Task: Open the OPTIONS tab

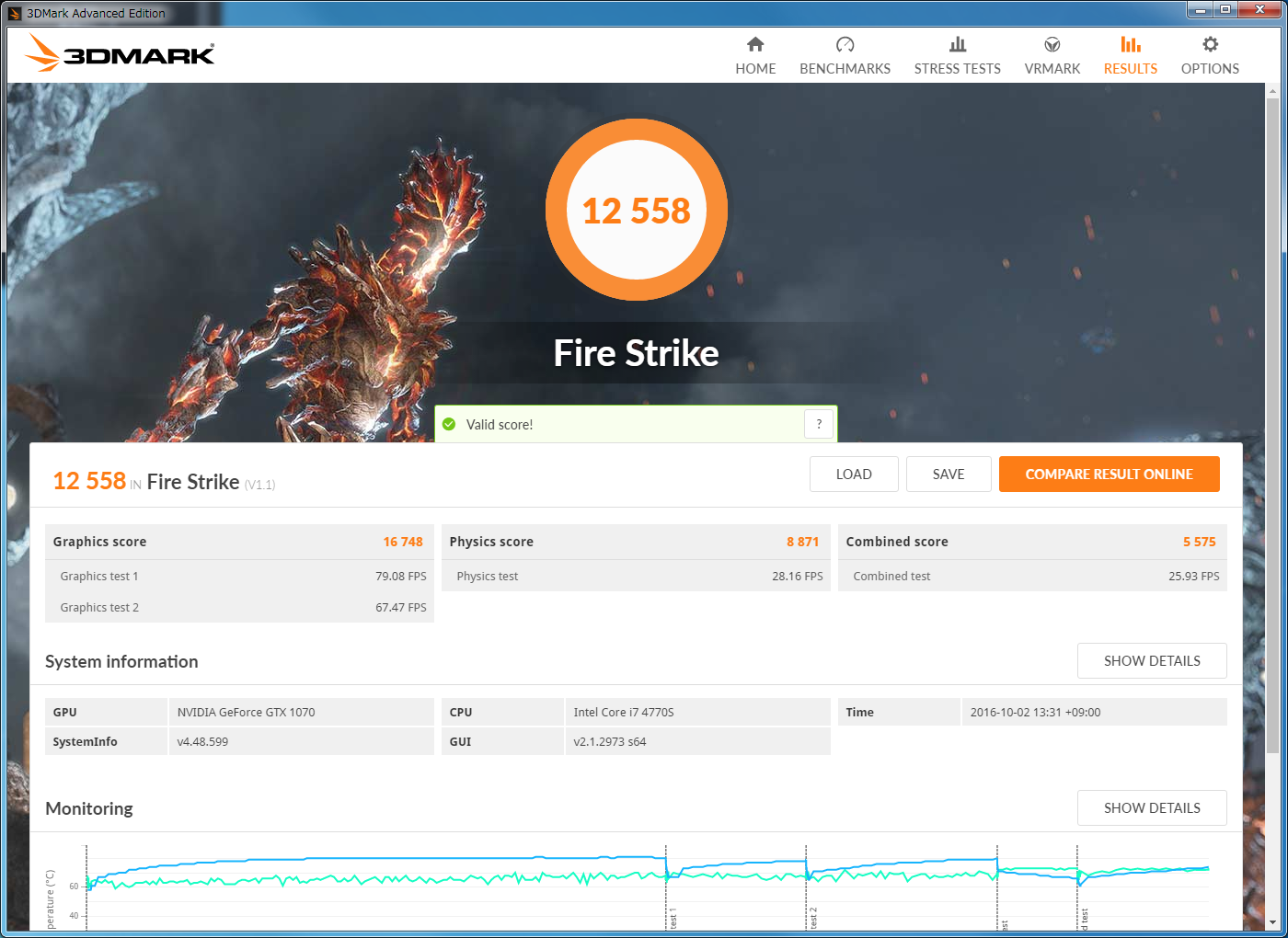Action: (x=1210, y=55)
